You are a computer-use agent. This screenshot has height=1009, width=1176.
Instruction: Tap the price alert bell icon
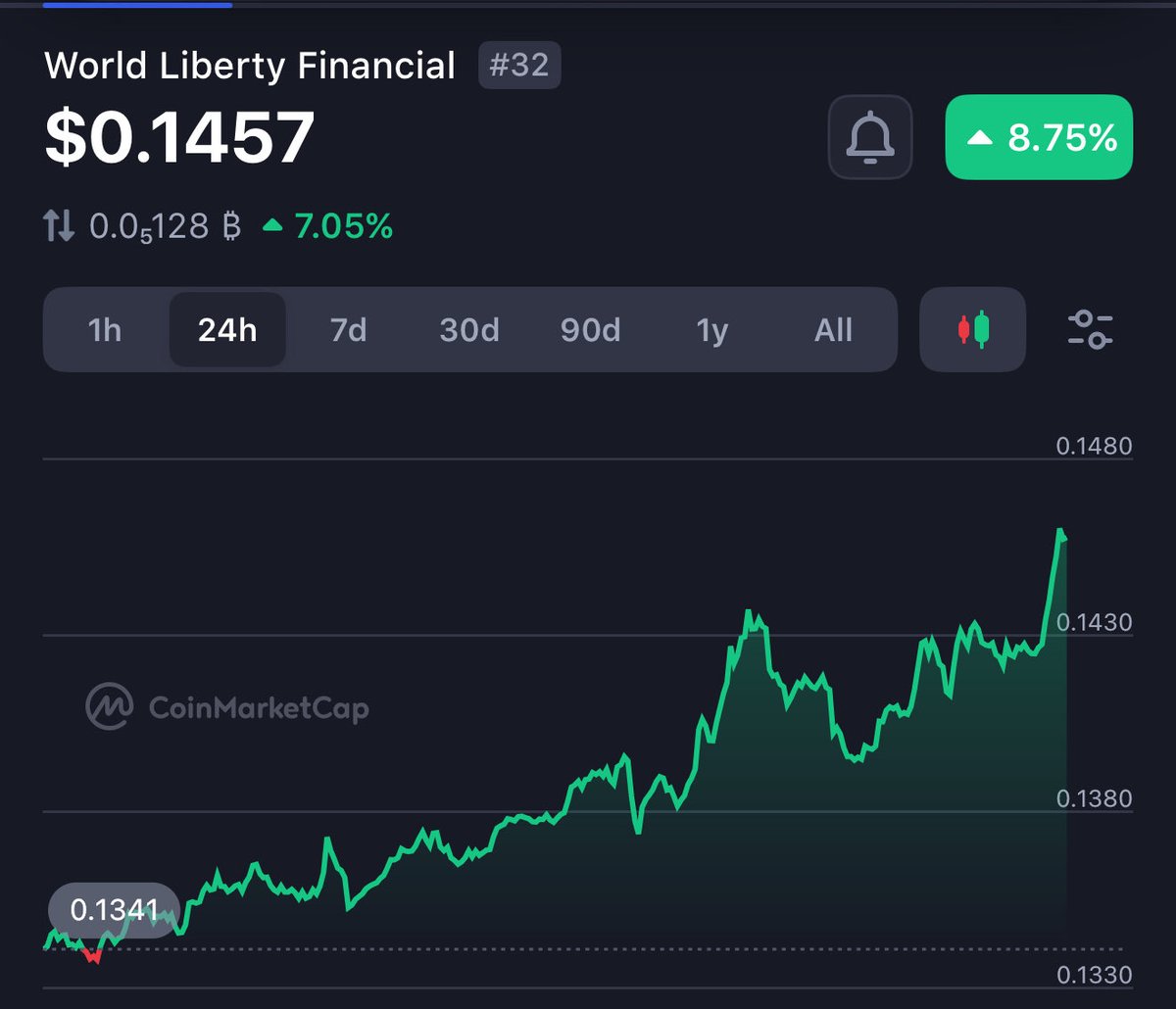(870, 137)
